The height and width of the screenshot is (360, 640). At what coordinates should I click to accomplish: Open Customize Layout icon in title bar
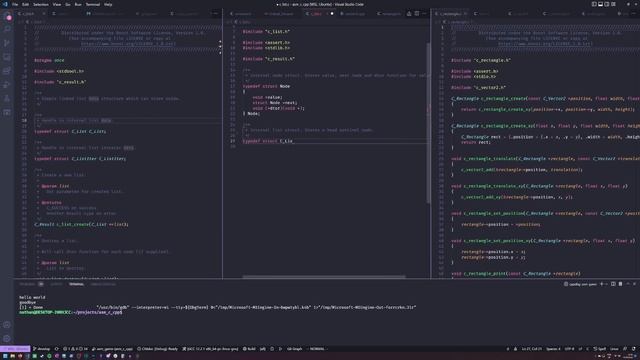[x=613, y=4]
